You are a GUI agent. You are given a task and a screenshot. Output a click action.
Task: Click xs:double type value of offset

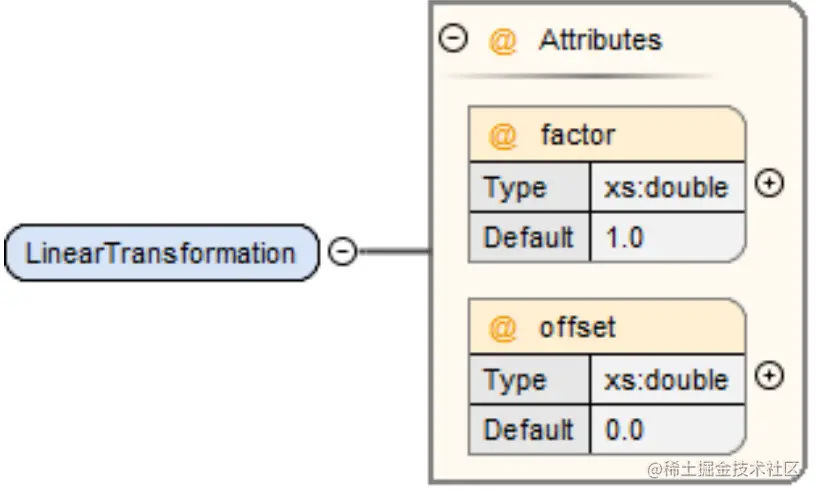[667, 380]
